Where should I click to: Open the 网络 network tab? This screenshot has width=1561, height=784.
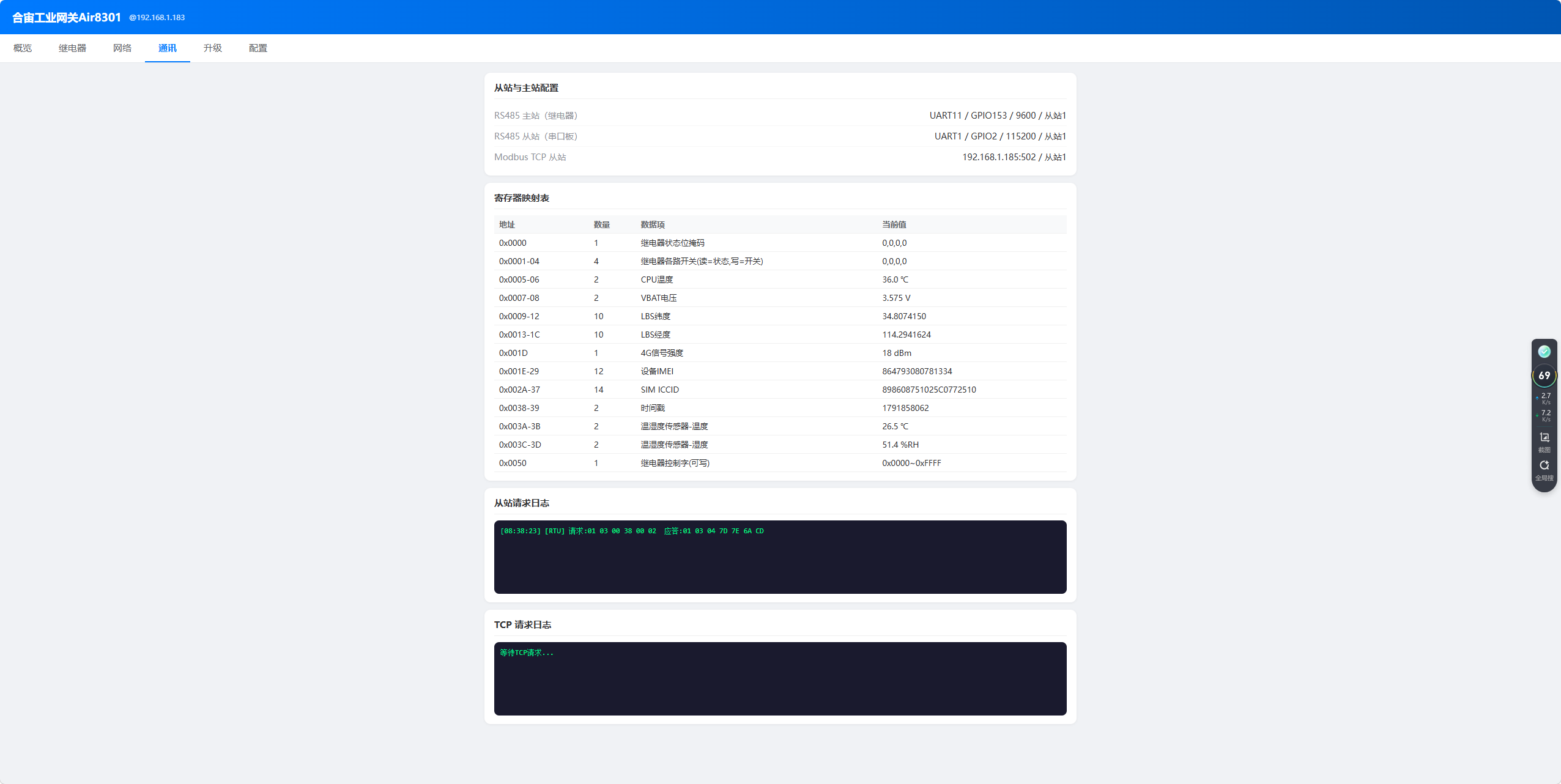click(x=122, y=48)
